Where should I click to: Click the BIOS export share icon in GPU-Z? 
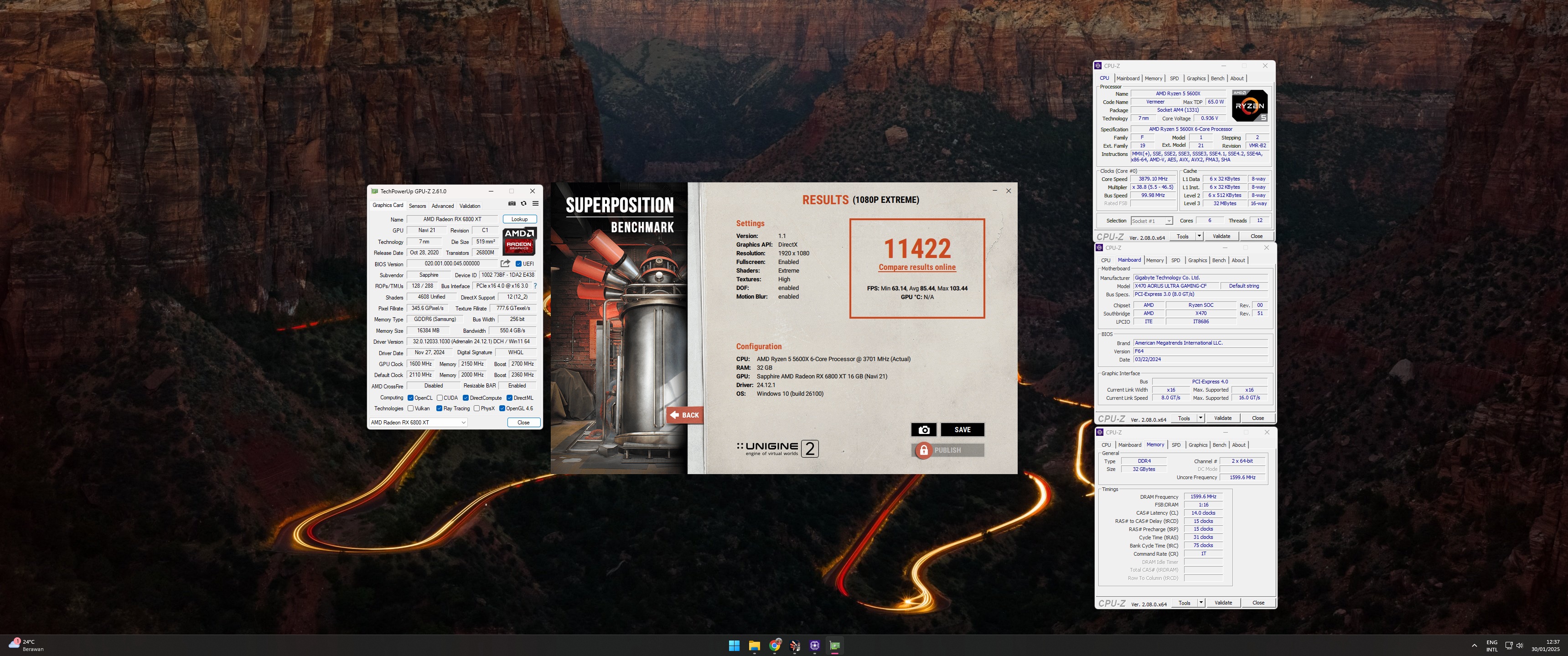pos(505,263)
